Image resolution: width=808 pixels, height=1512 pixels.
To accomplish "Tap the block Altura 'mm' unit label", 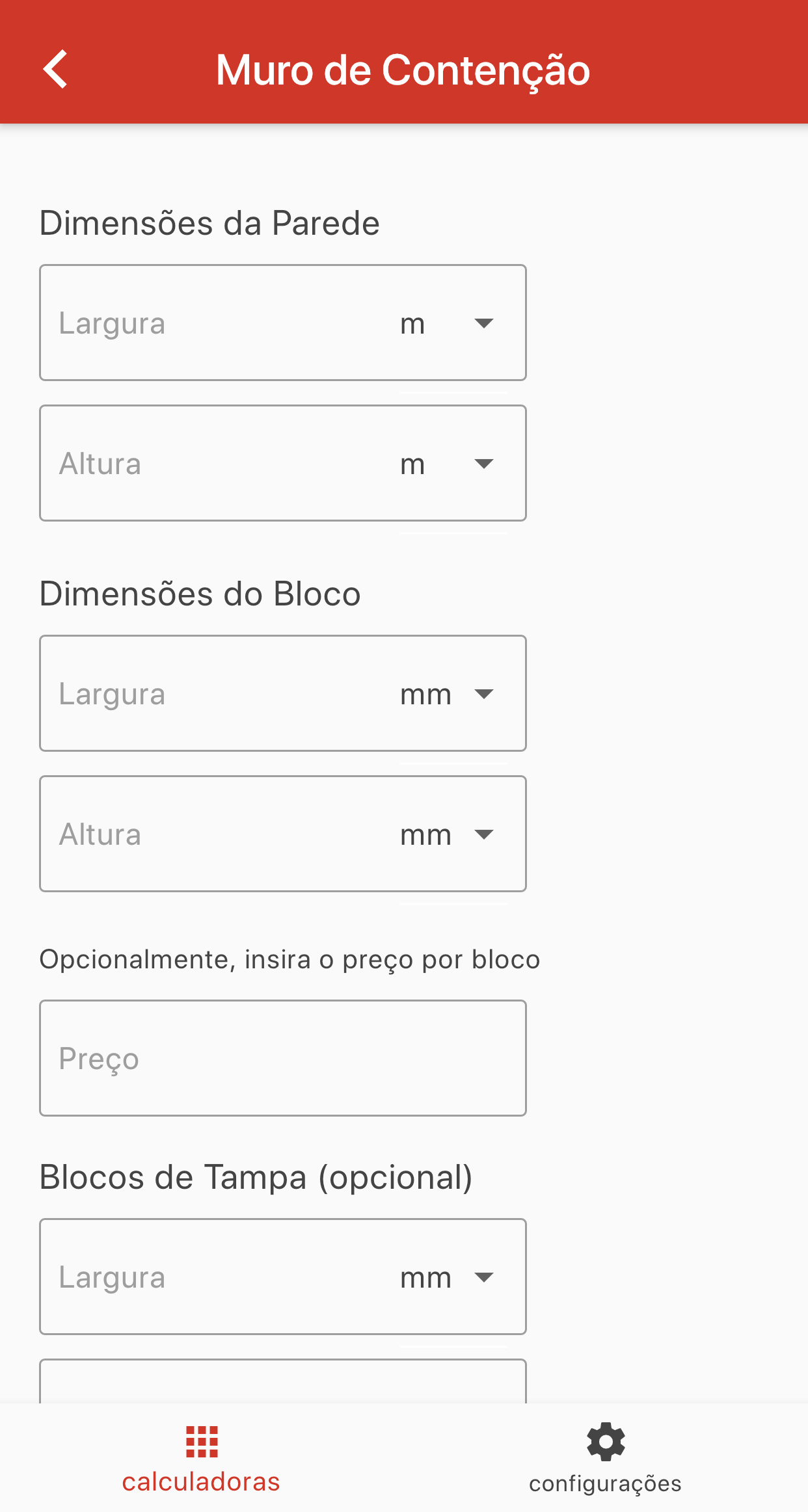I will coord(425,835).
